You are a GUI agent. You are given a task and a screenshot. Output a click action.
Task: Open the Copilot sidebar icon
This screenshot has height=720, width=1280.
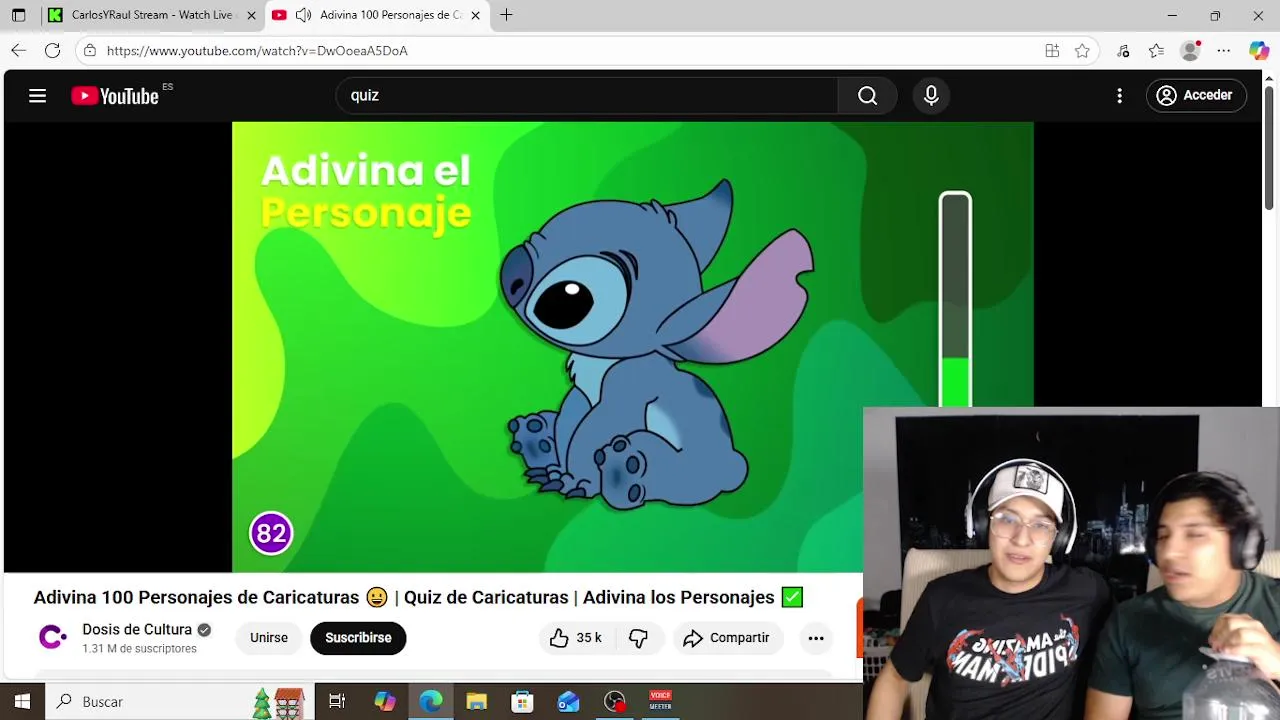1259,50
